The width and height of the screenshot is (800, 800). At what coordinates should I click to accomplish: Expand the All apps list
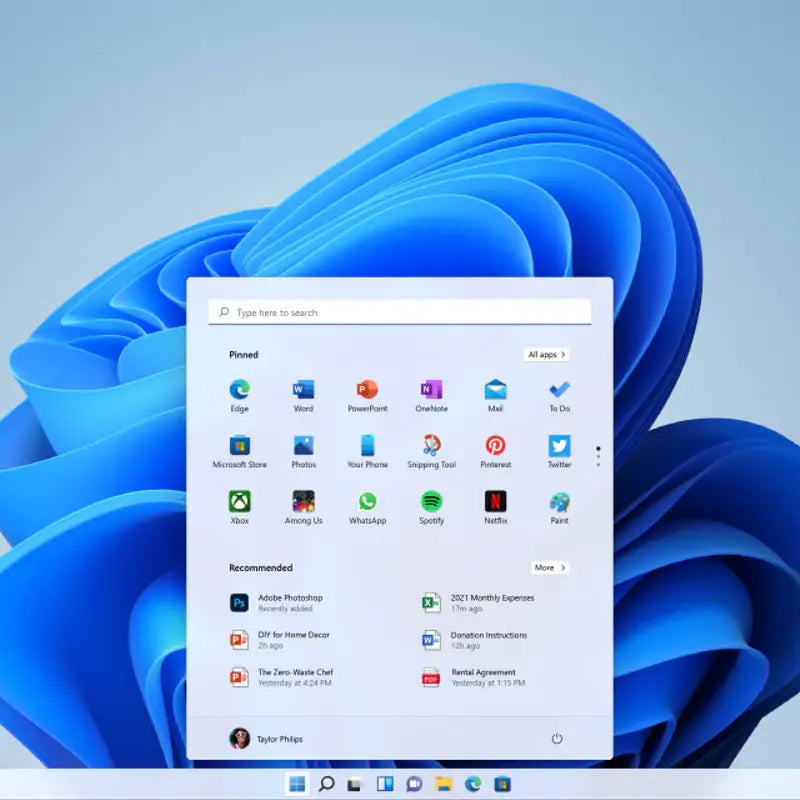pyautogui.click(x=546, y=355)
